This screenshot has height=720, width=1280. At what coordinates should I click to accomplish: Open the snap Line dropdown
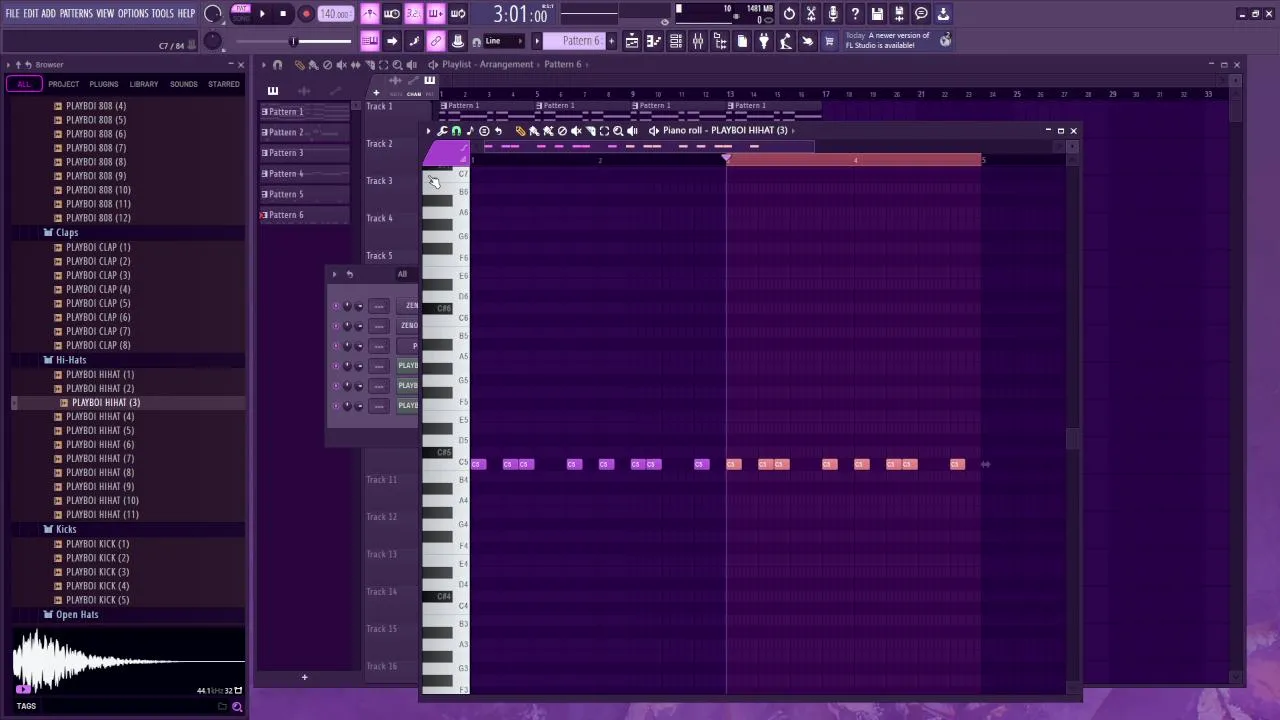click(x=505, y=41)
